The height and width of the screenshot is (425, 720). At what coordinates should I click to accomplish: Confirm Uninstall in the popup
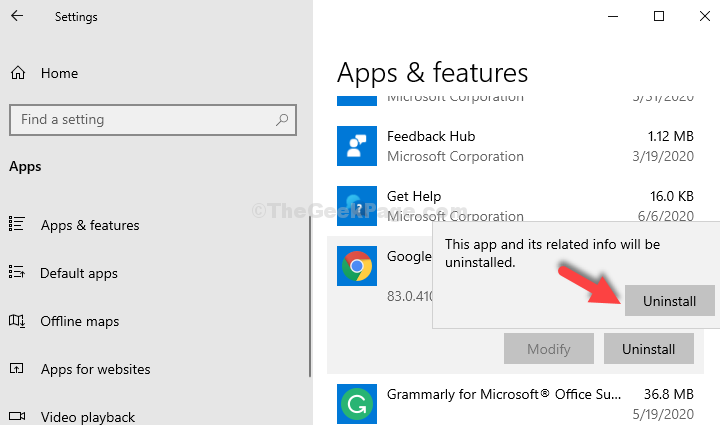[669, 301]
